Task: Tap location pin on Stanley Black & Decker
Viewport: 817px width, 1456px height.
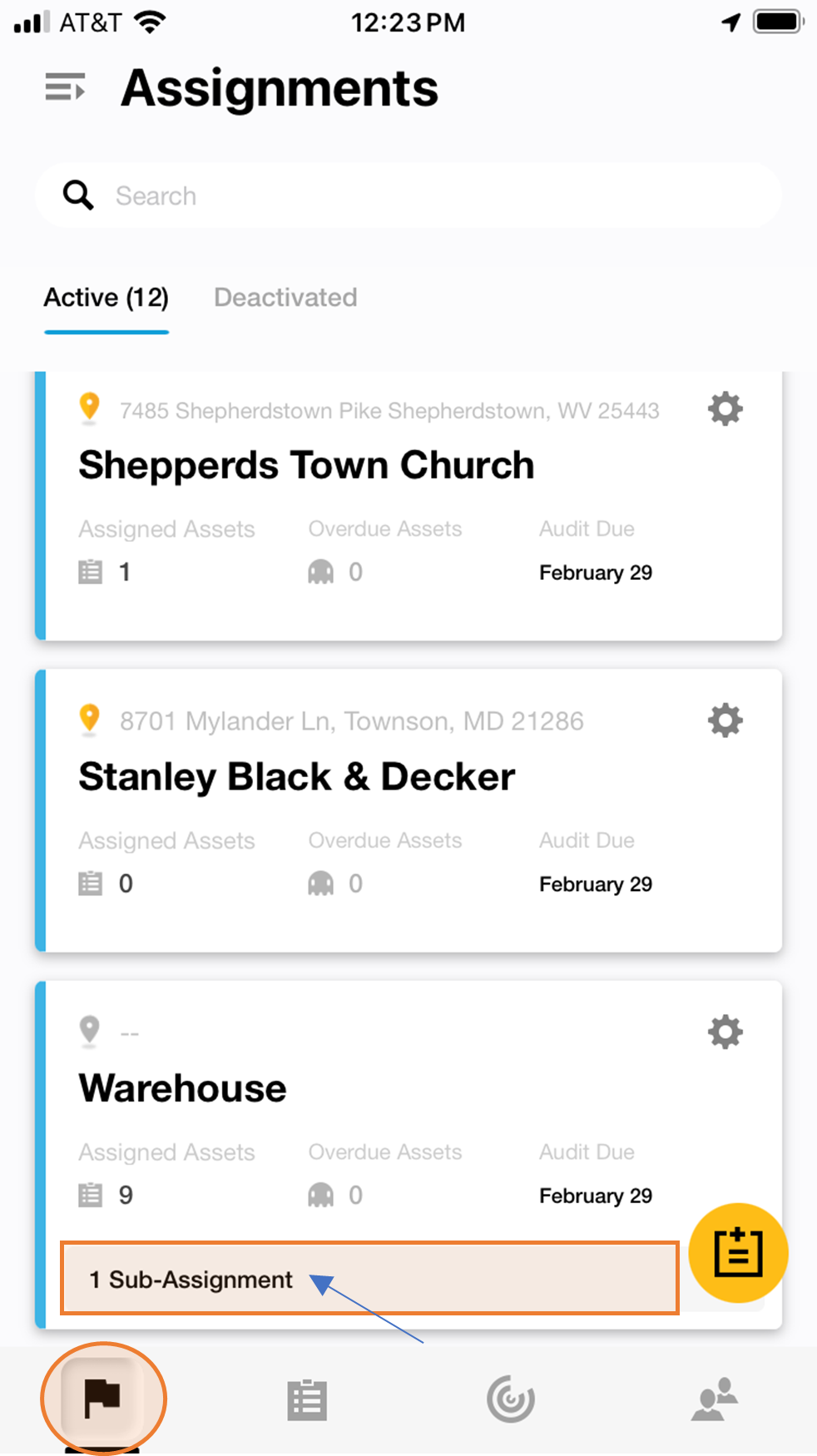Action: click(x=89, y=720)
